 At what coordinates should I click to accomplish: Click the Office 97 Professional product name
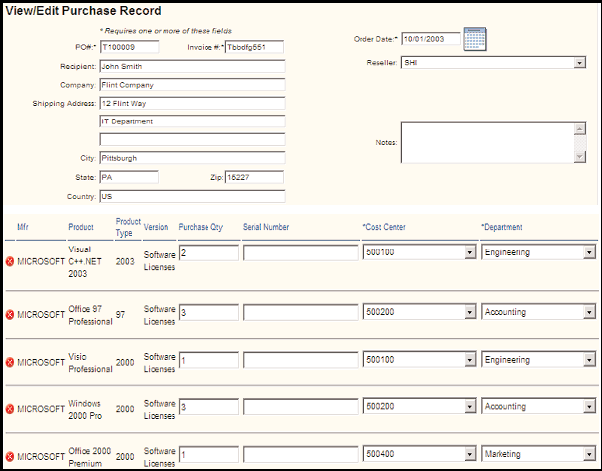[x=90, y=315]
